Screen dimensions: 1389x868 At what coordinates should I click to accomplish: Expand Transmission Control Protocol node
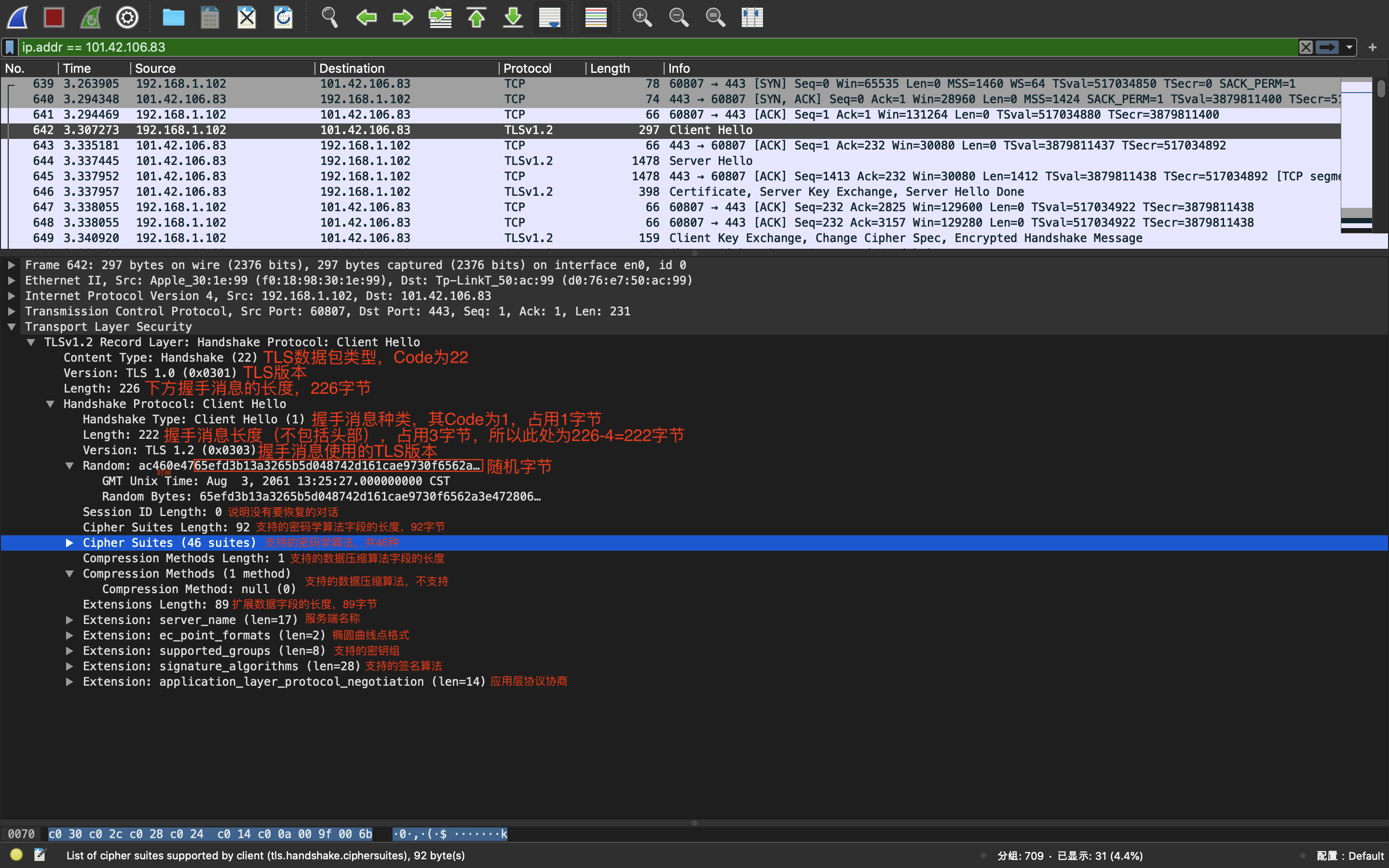coord(12,311)
